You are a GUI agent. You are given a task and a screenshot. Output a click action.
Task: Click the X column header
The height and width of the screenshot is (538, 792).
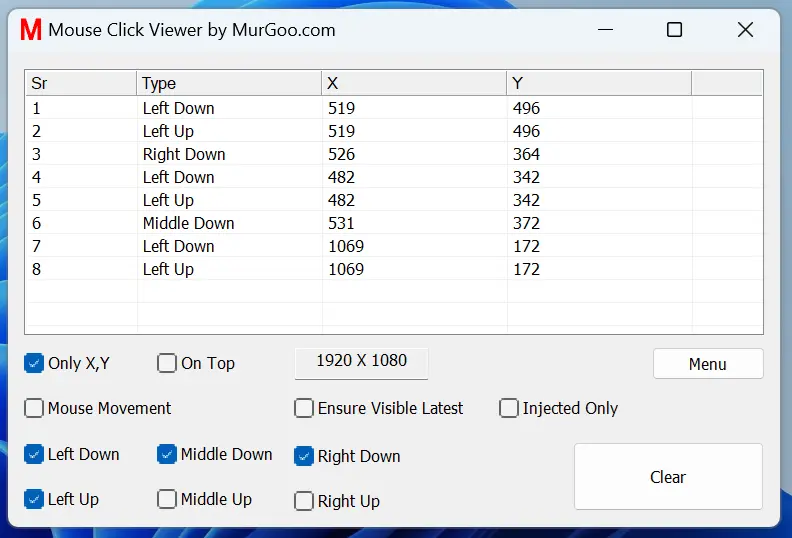coord(414,83)
